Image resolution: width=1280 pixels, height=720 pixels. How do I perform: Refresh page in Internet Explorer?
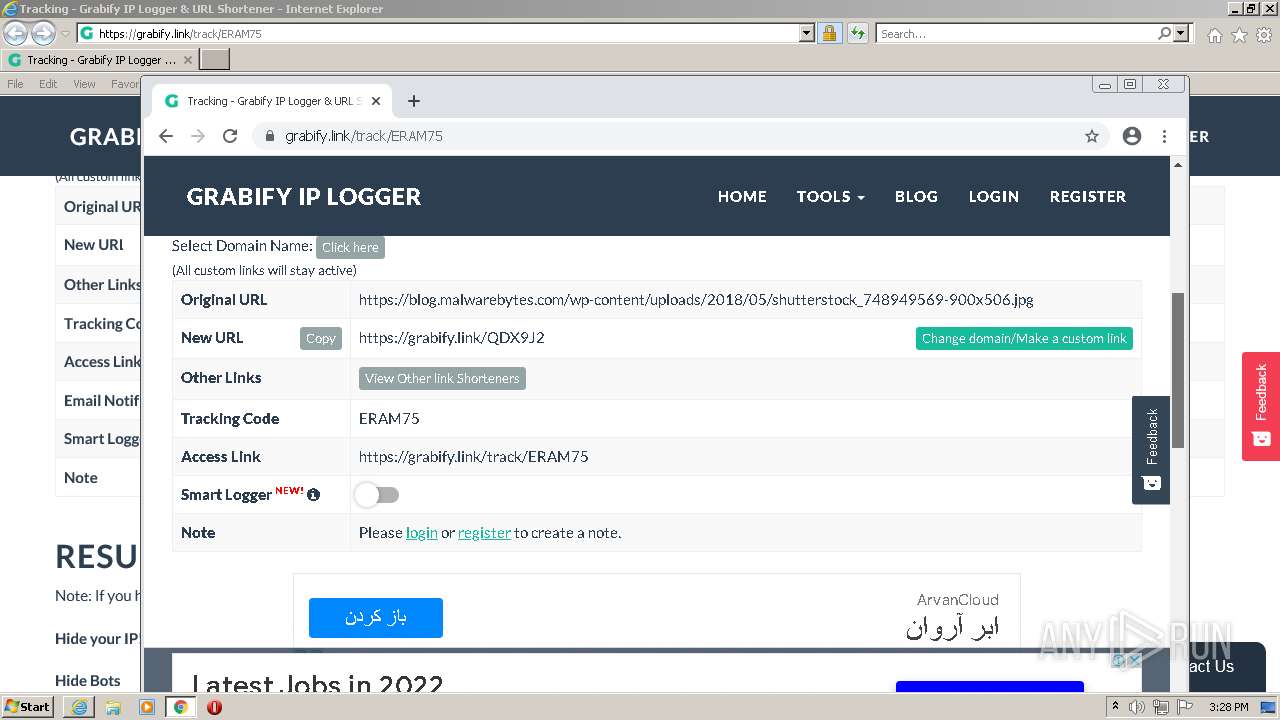pyautogui.click(x=858, y=33)
